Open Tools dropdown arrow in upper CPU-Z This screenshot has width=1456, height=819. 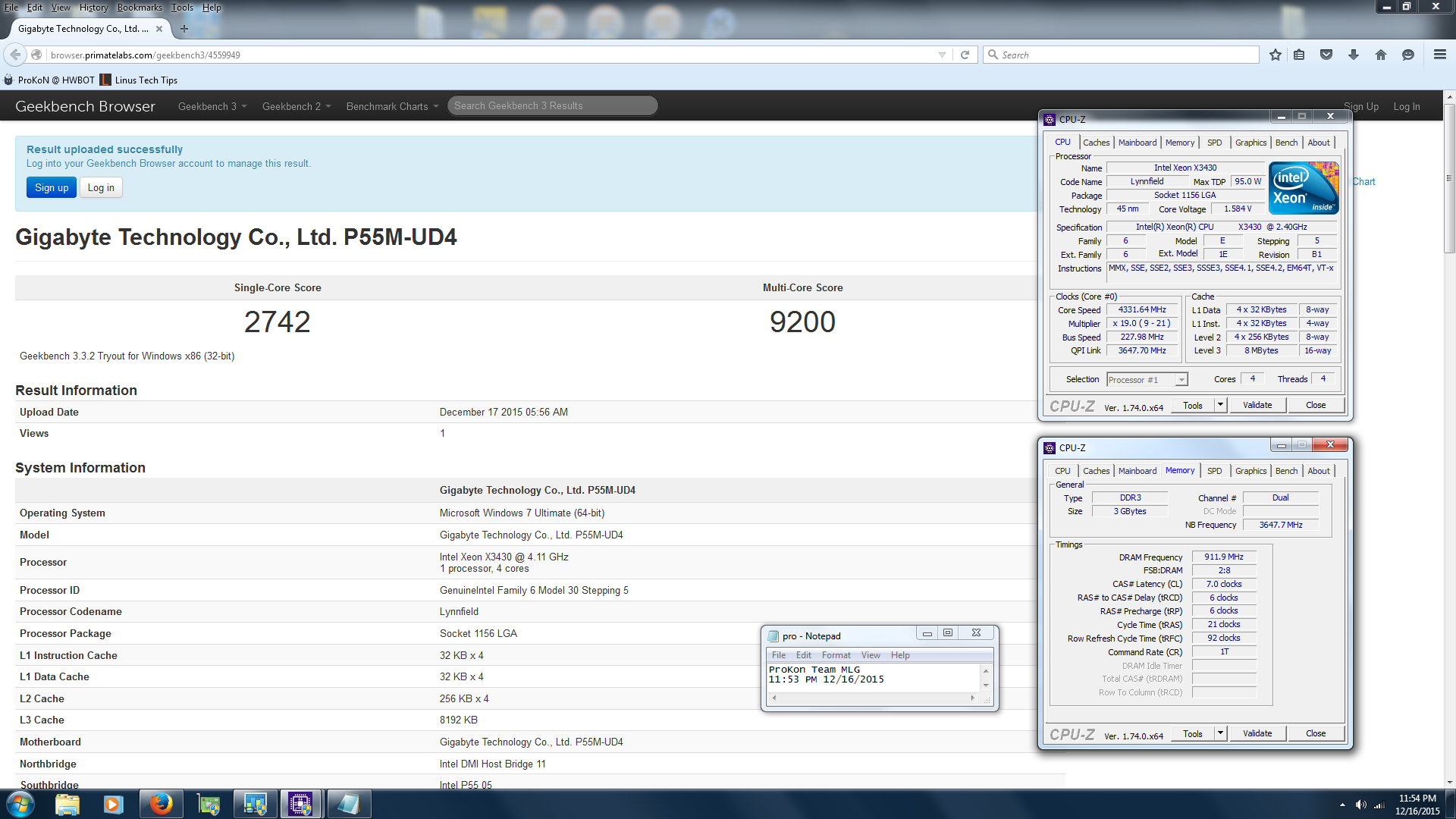[x=1220, y=405]
